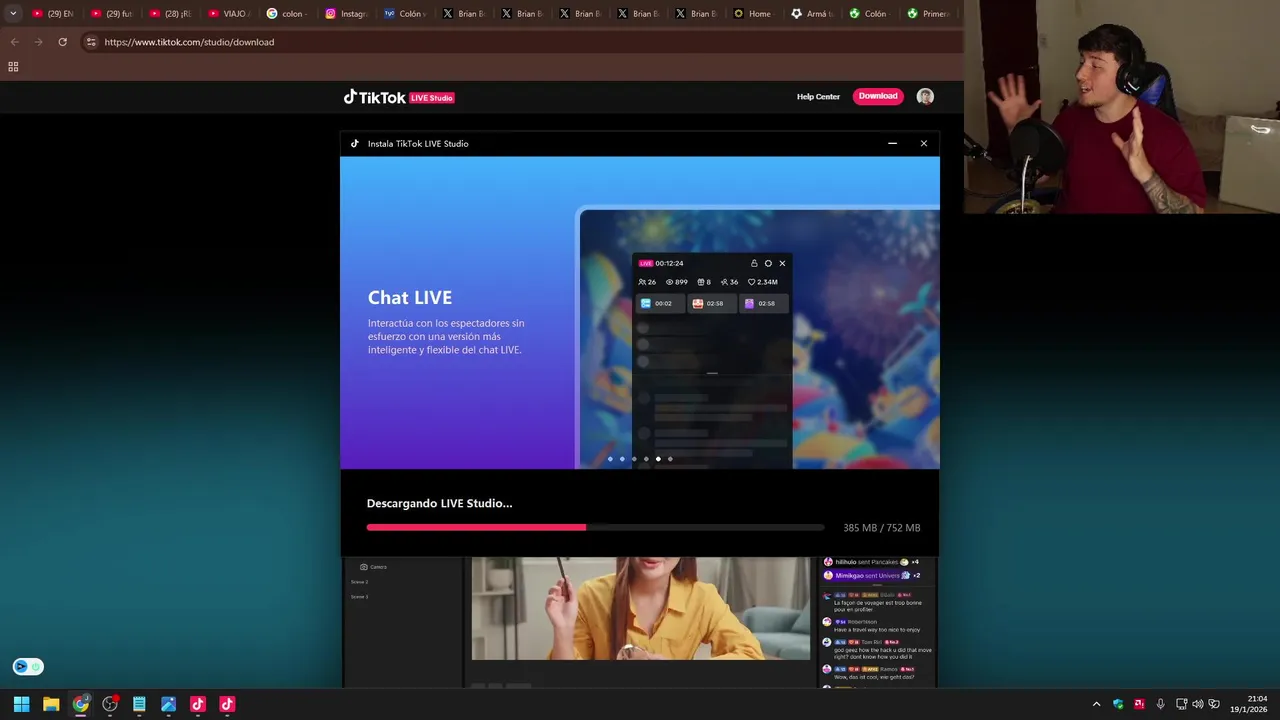The width and height of the screenshot is (1280, 720).
Task: Click the "385 MB / 752 MB" text
Action: (x=881, y=528)
